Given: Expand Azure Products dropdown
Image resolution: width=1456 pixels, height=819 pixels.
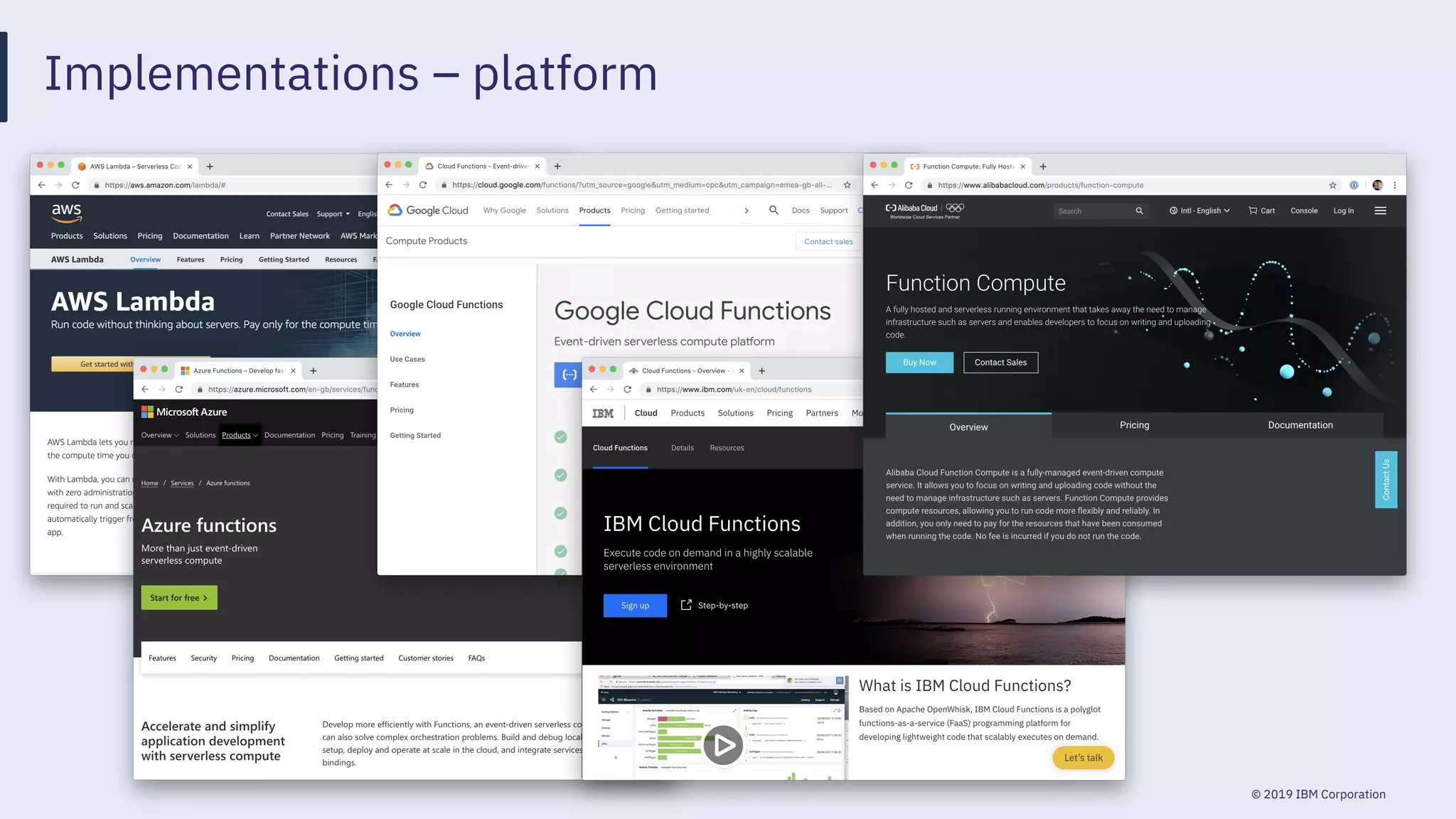Looking at the screenshot, I should coord(240,435).
